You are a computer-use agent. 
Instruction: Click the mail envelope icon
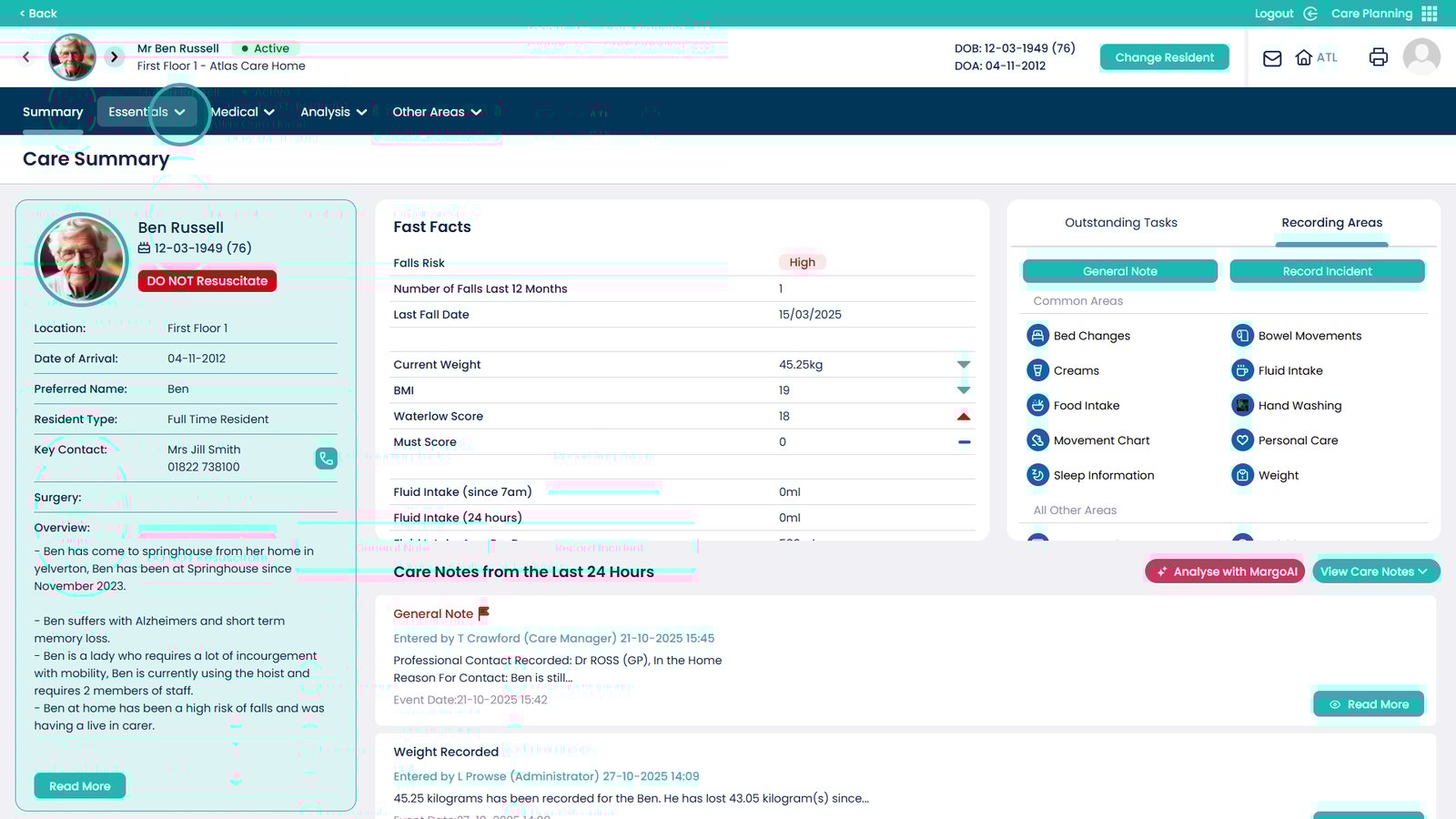tap(1272, 58)
